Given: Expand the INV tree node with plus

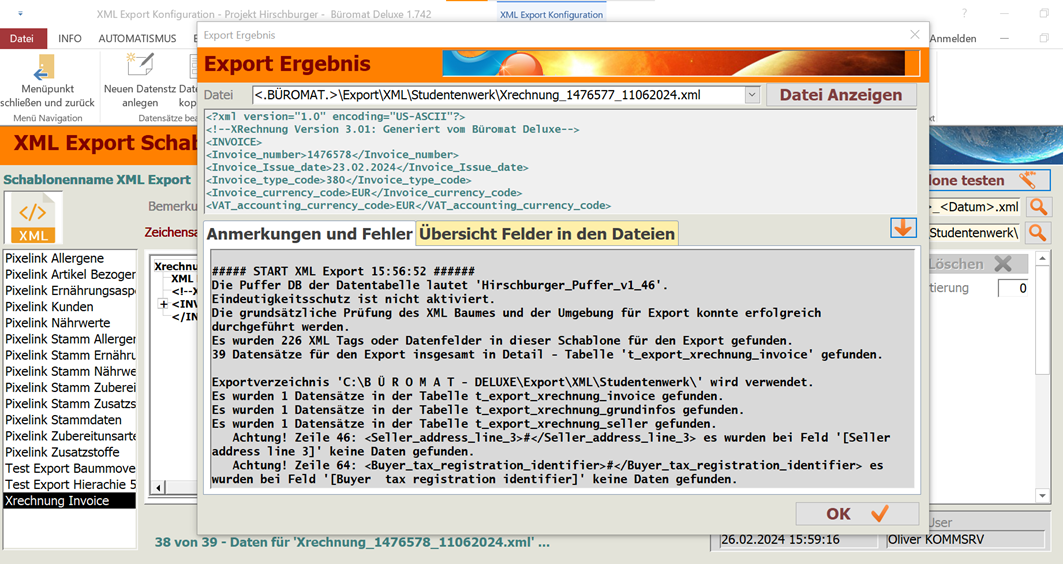Looking at the screenshot, I should coord(163,304).
